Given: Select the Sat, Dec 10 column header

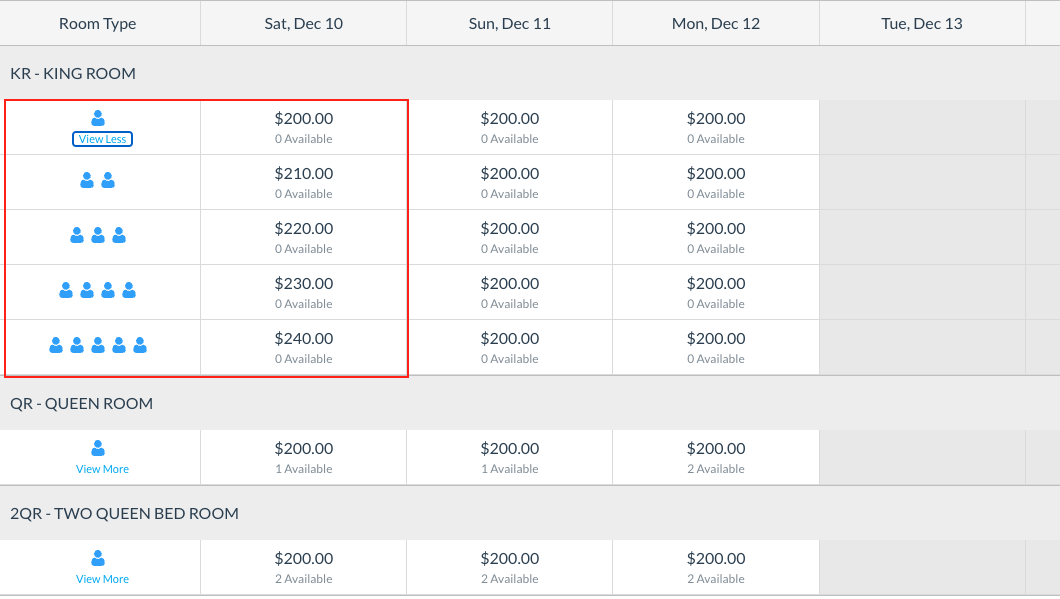Looking at the screenshot, I should [x=303, y=23].
